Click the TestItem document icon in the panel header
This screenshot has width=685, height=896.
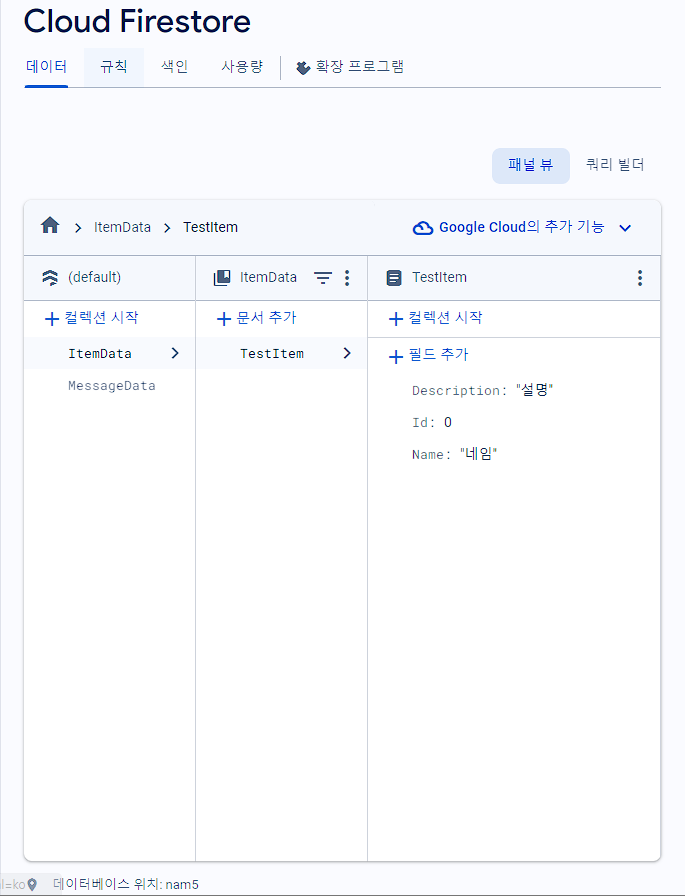tap(394, 278)
